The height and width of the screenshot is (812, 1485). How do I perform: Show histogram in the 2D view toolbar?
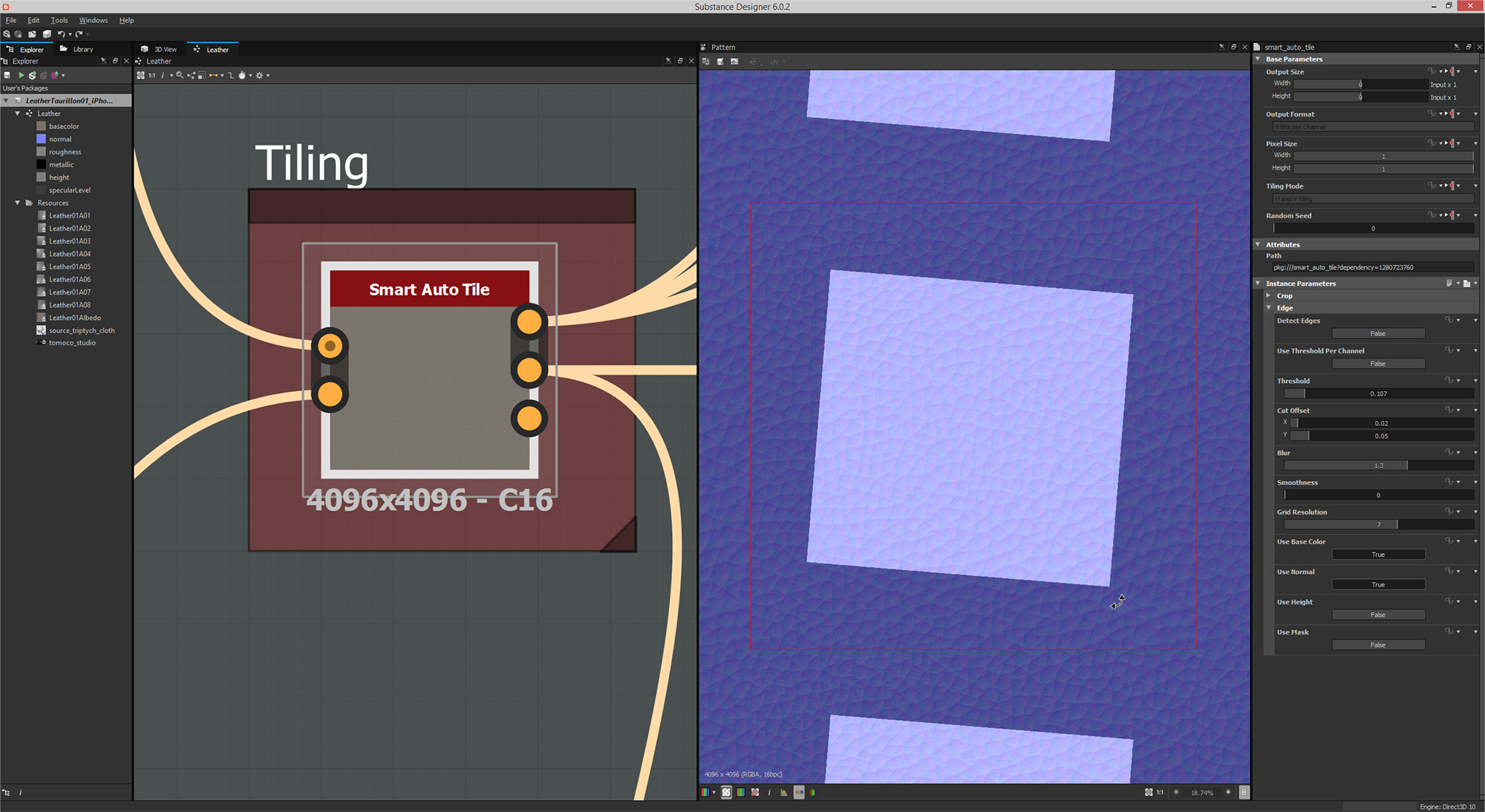coord(783,792)
